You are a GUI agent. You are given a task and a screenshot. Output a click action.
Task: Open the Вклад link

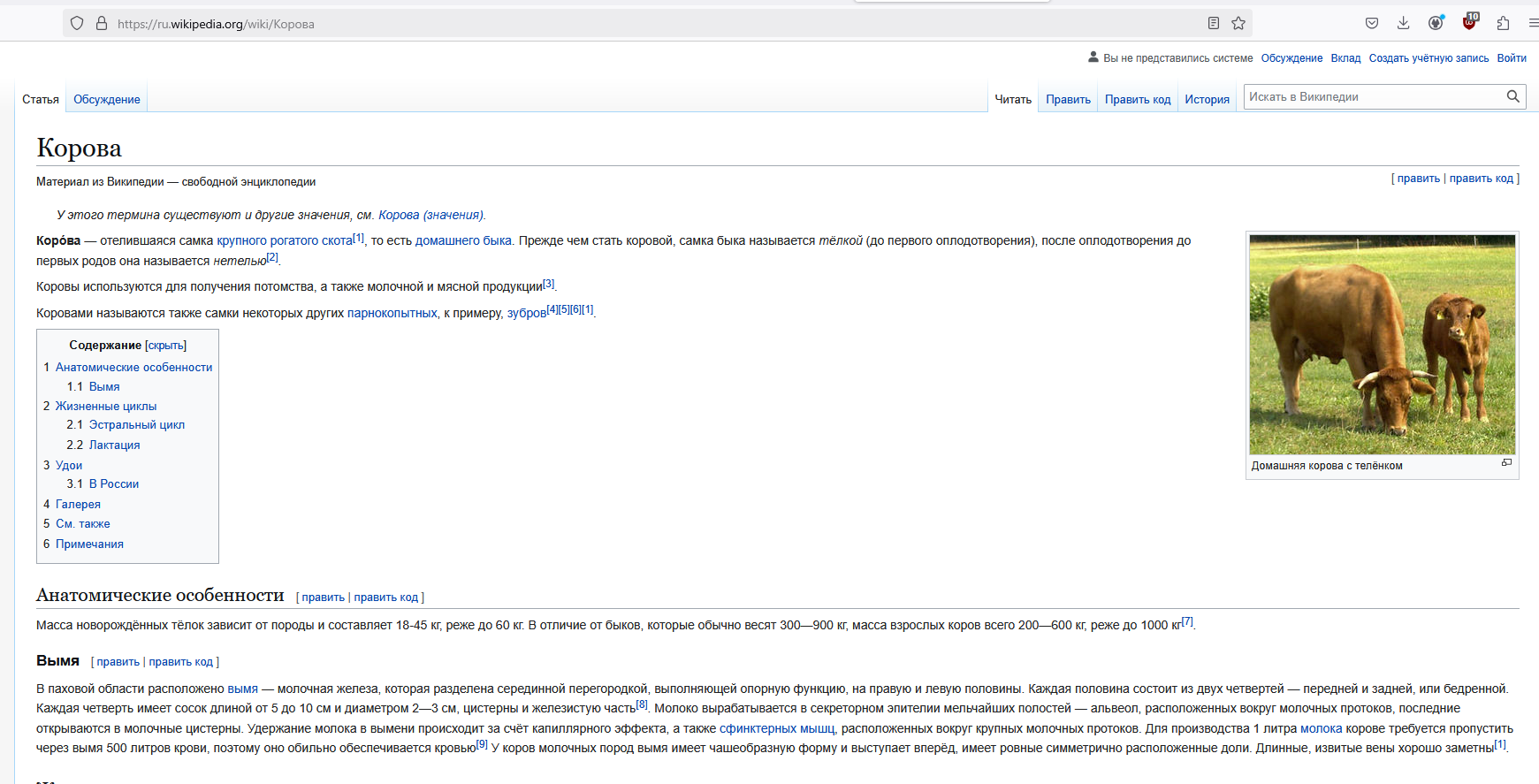tap(1345, 58)
